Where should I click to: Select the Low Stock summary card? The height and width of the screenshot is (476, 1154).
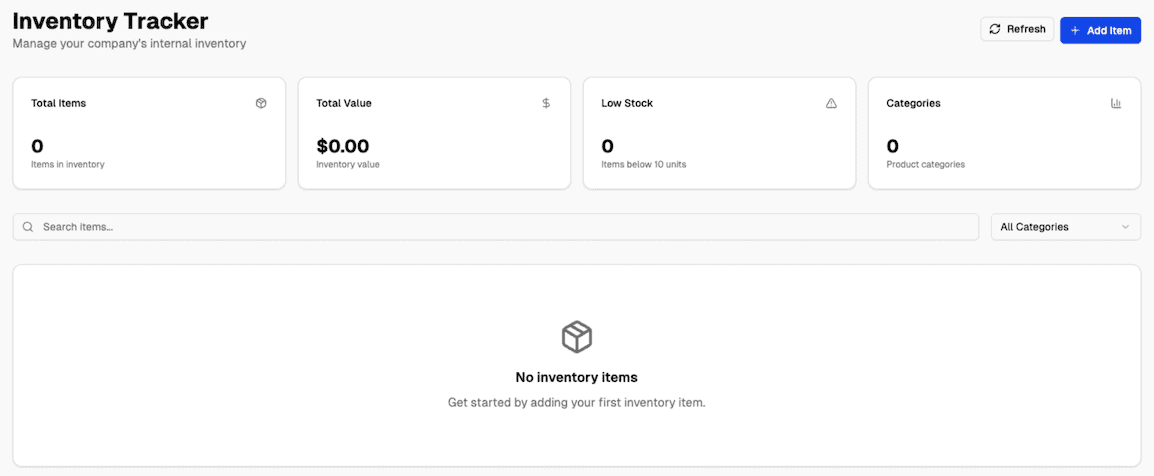tap(719, 133)
